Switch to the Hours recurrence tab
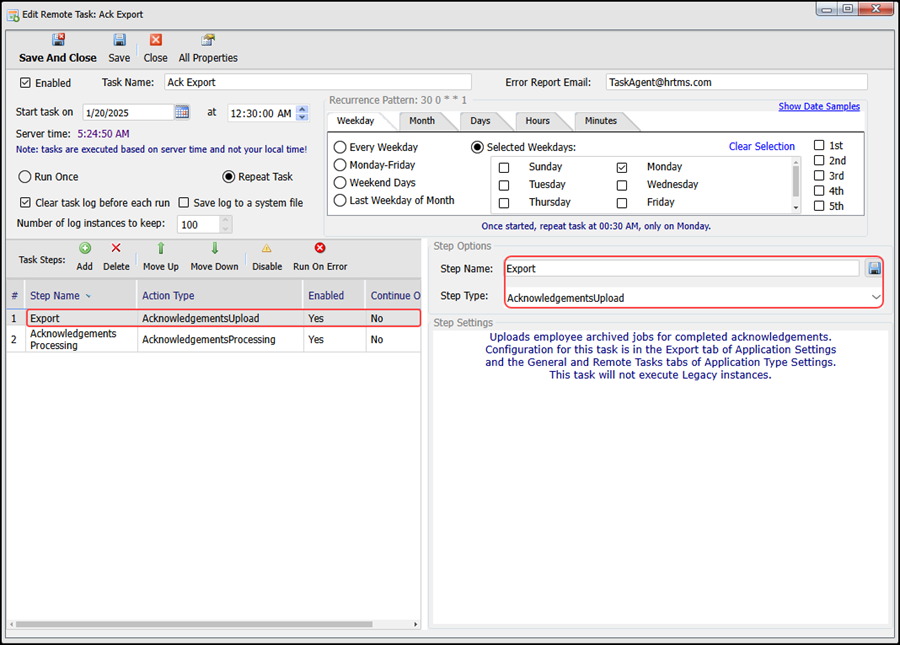This screenshot has height=645, width=900. click(537, 121)
